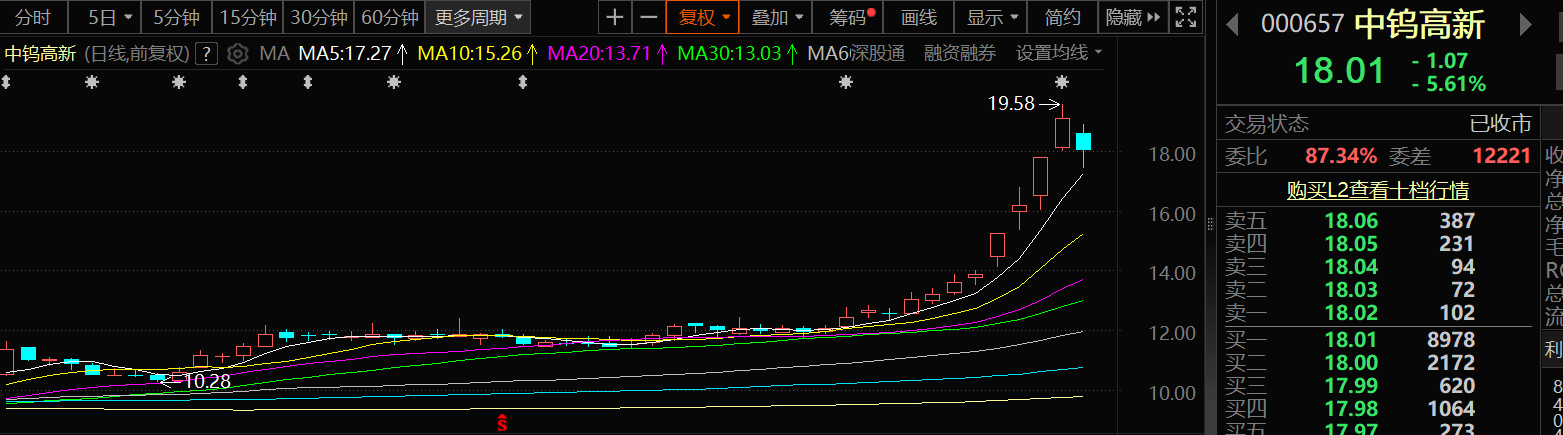Select the 60分钟 period tab
This screenshot has width=1563, height=435.
tap(389, 17)
